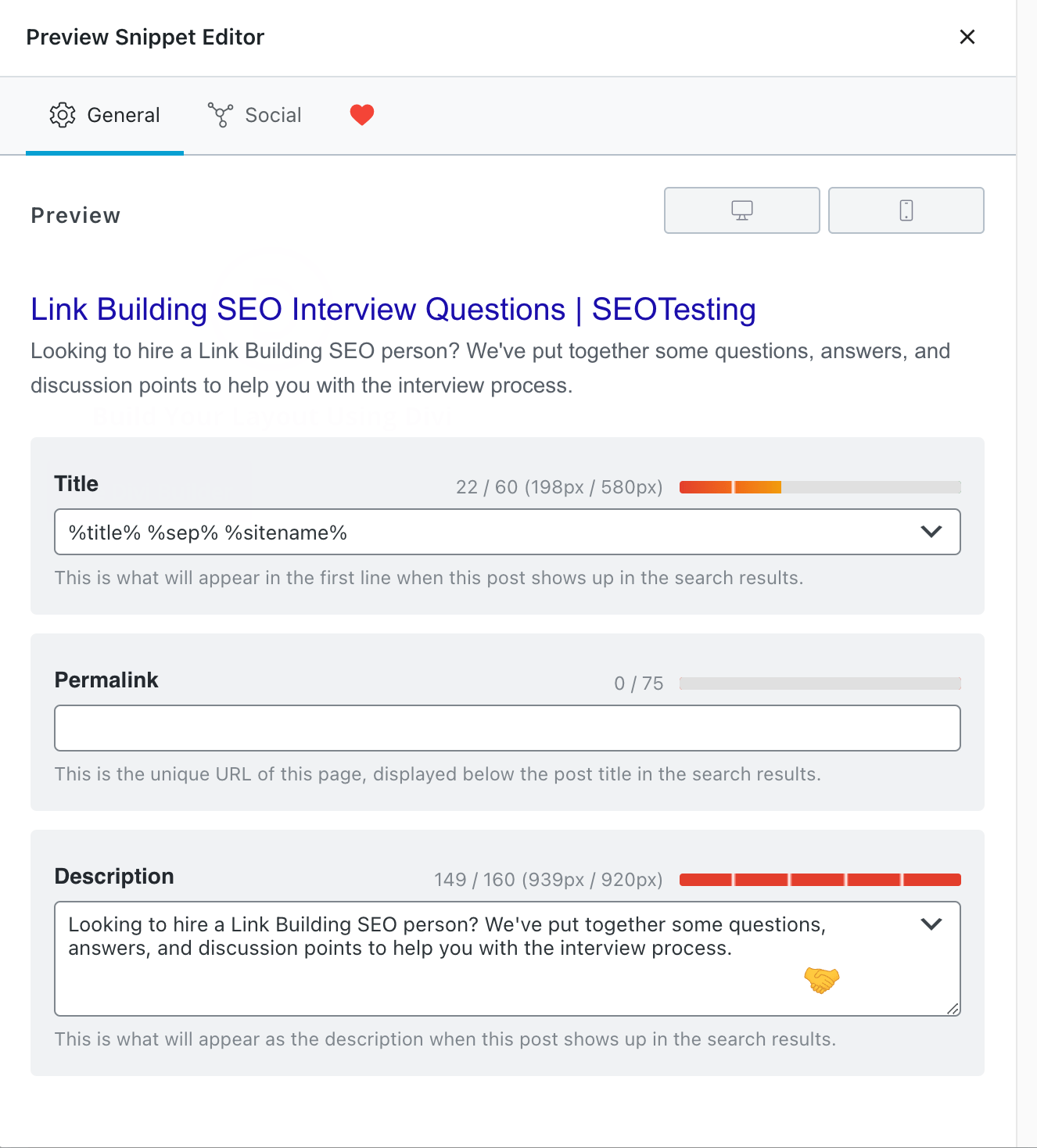
Task: Switch to desktop preview mode
Action: 741,210
